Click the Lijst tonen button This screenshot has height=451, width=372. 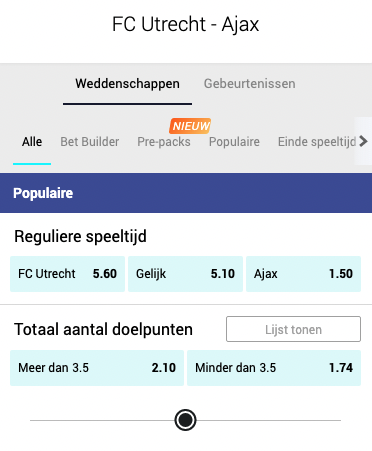pos(293,329)
